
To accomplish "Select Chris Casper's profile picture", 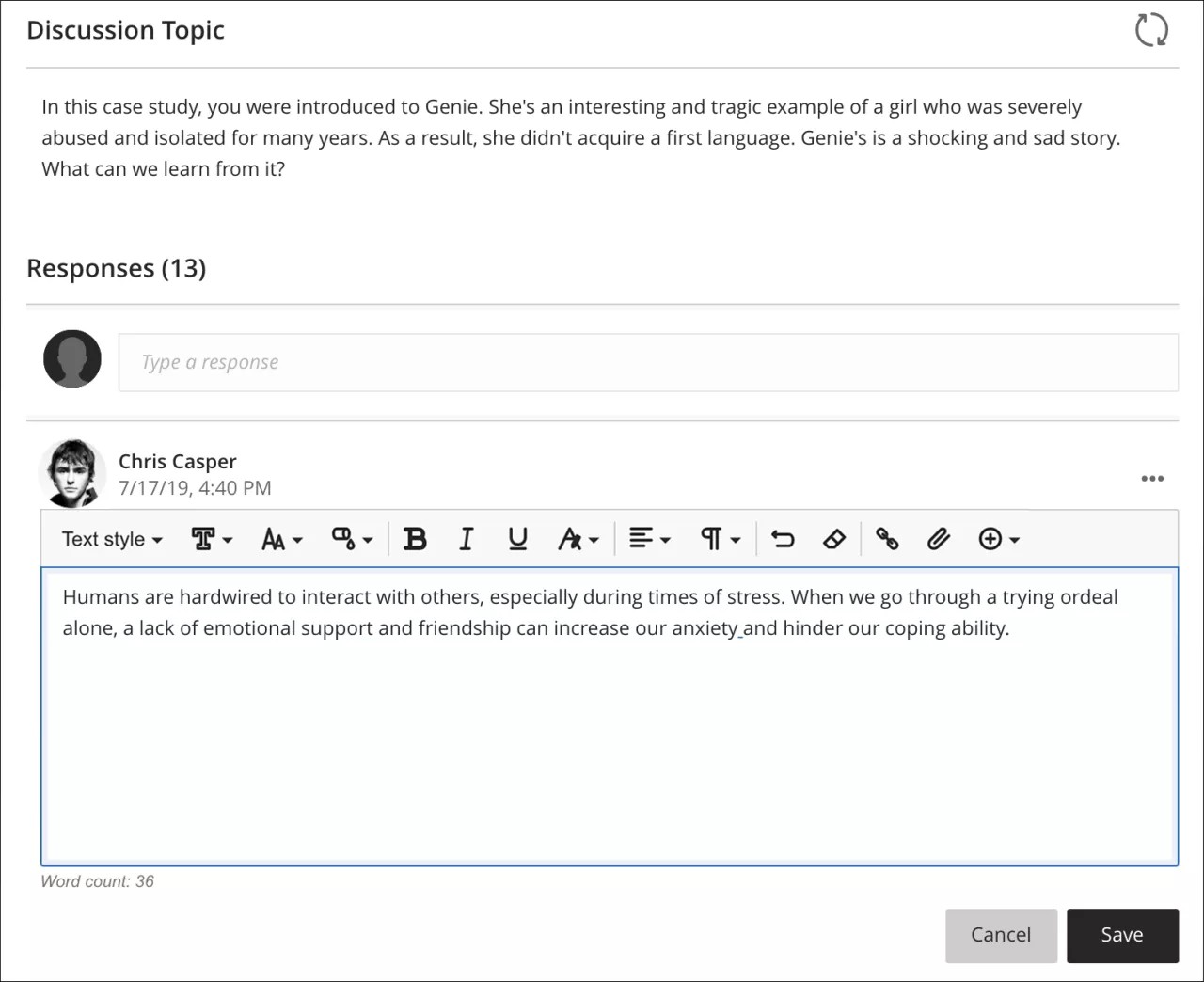I will pos(72,472).
